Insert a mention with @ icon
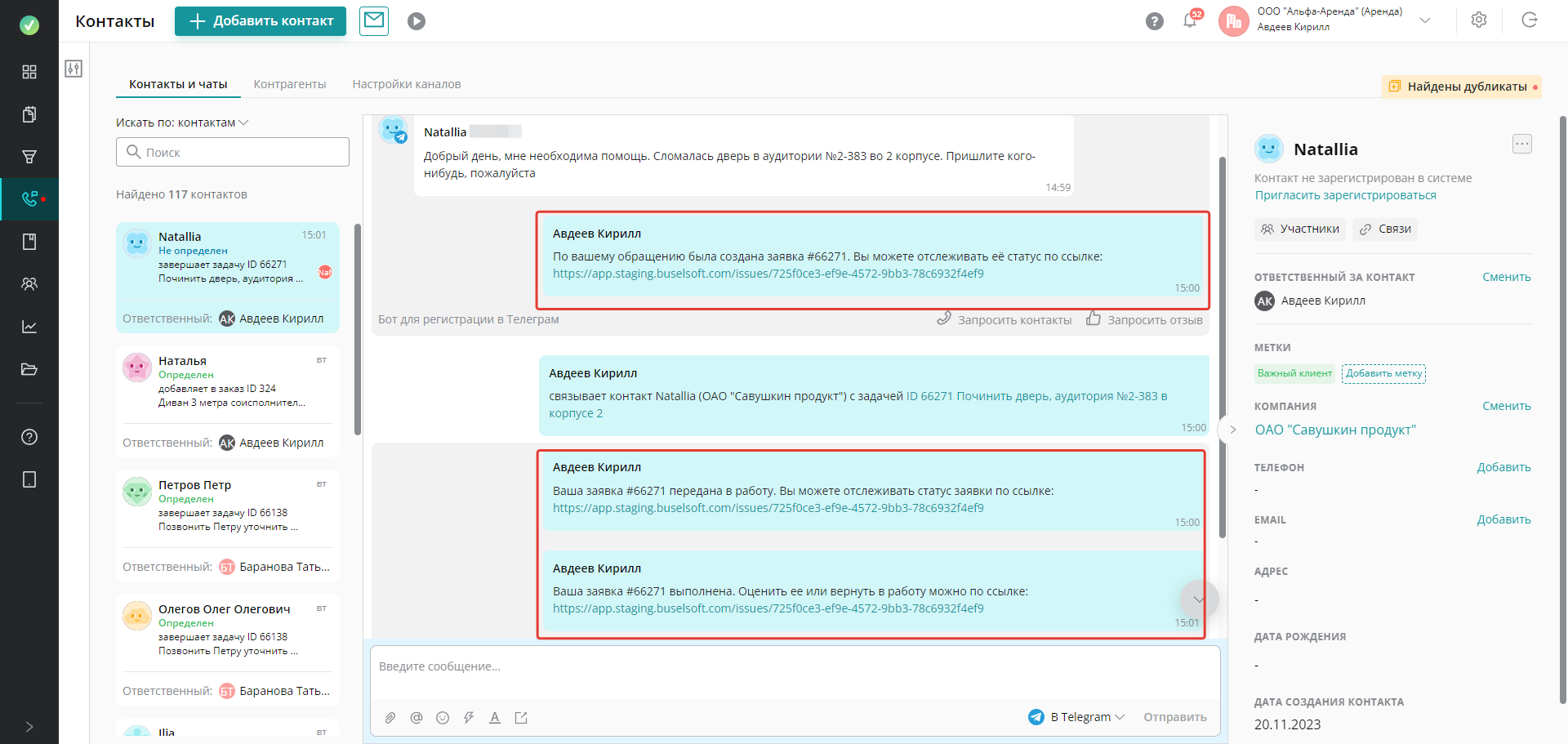The height and width of the screenshot is (744, 1568). 416,718
